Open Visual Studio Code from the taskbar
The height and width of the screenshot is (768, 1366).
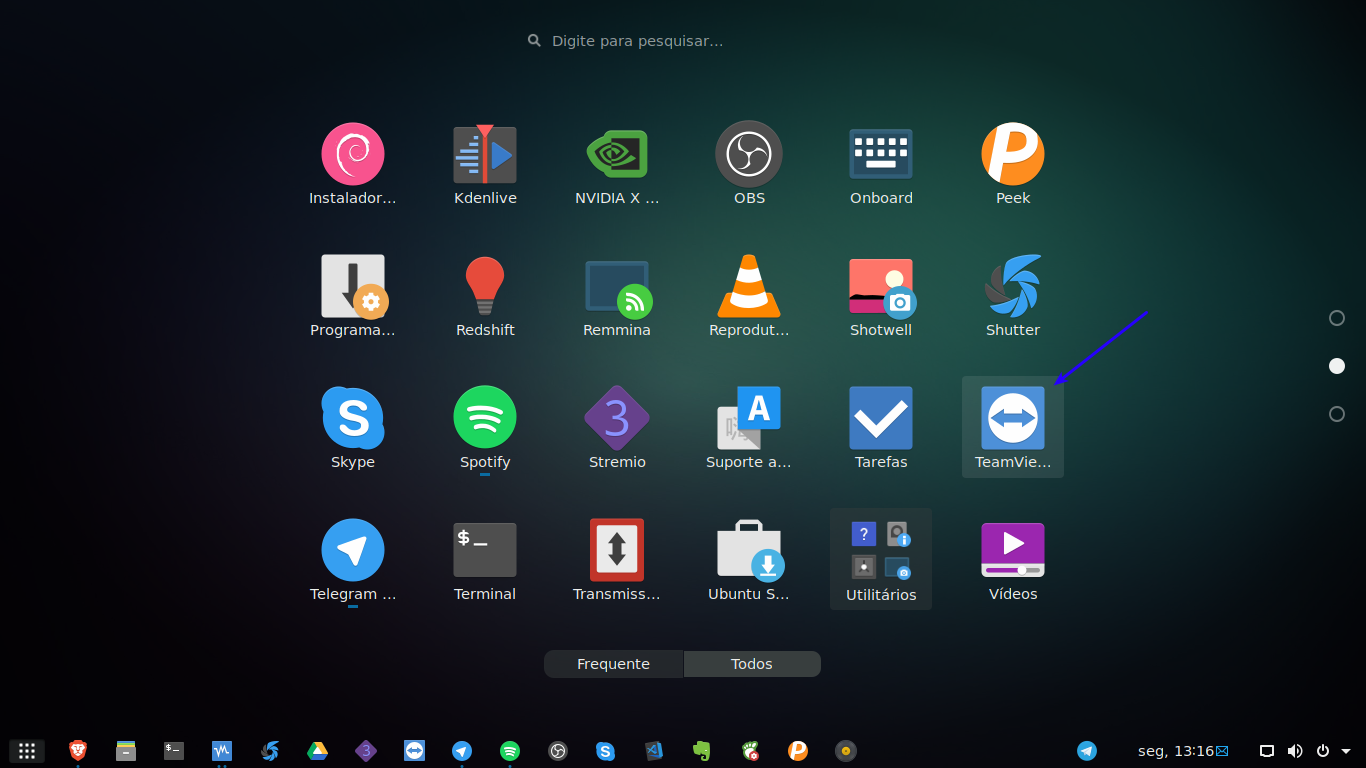654,751
